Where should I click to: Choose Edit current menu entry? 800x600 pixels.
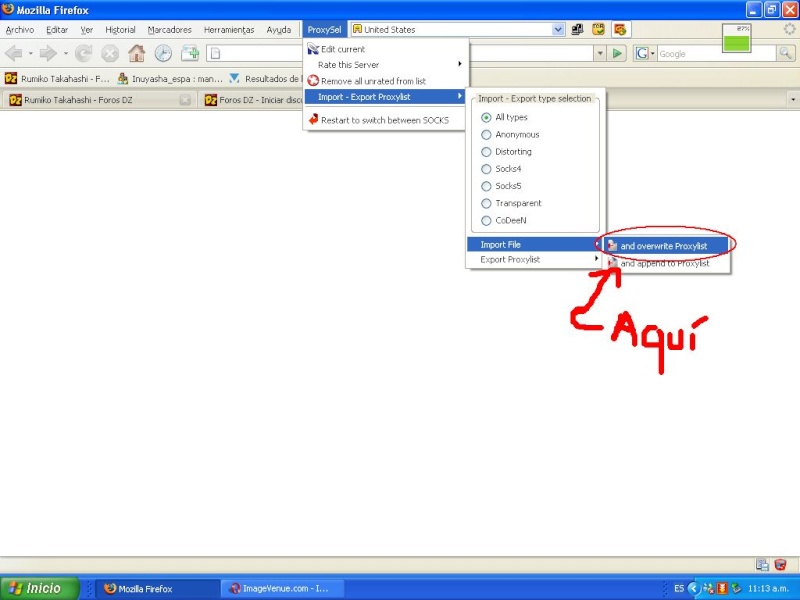(385, 49)
